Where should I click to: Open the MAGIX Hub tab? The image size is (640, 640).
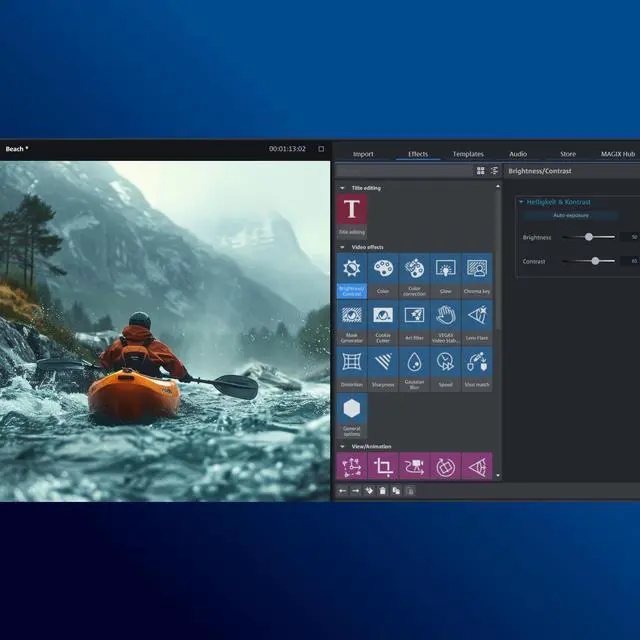[x=618, y=154]
